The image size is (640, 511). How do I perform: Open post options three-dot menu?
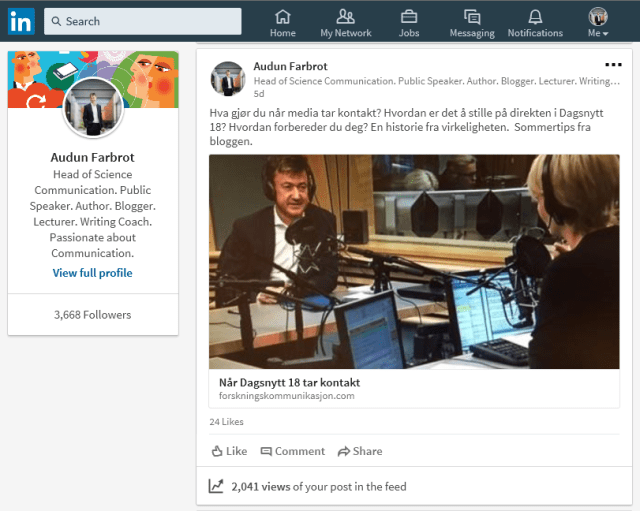[x=613, y=64]
